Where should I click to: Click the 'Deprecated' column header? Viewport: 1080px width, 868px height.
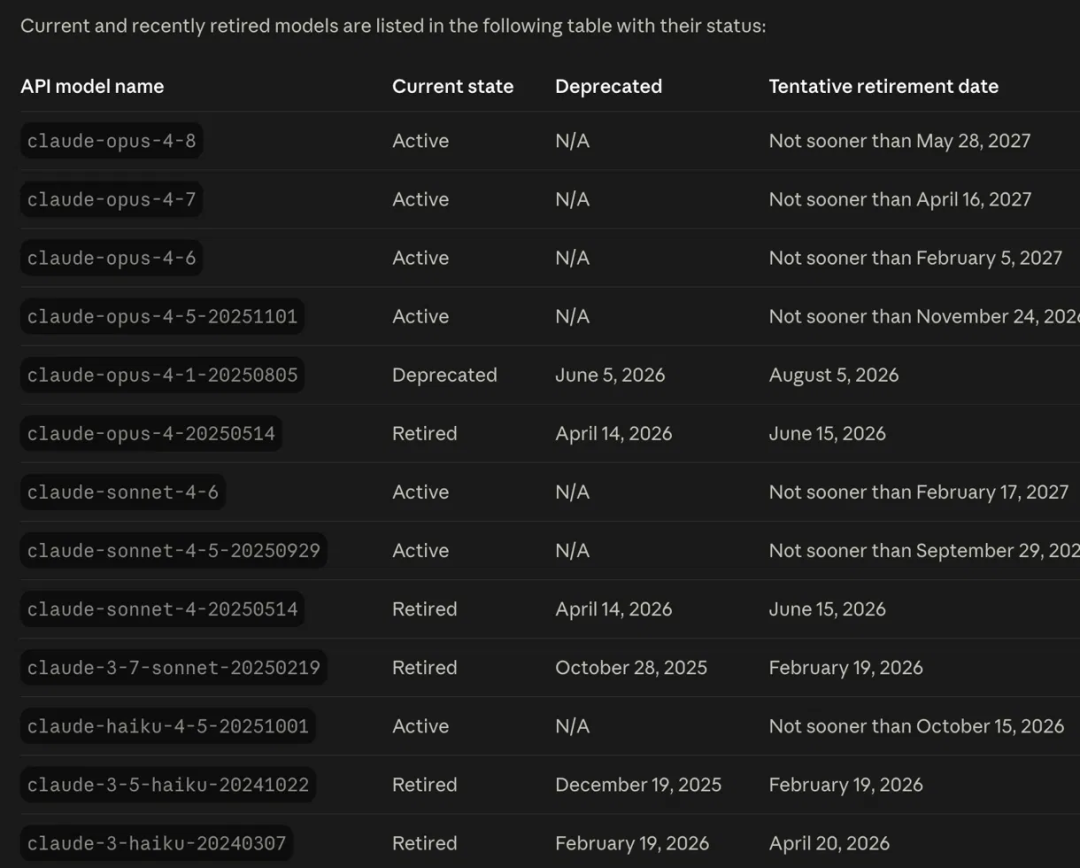(x=608, y=86)
